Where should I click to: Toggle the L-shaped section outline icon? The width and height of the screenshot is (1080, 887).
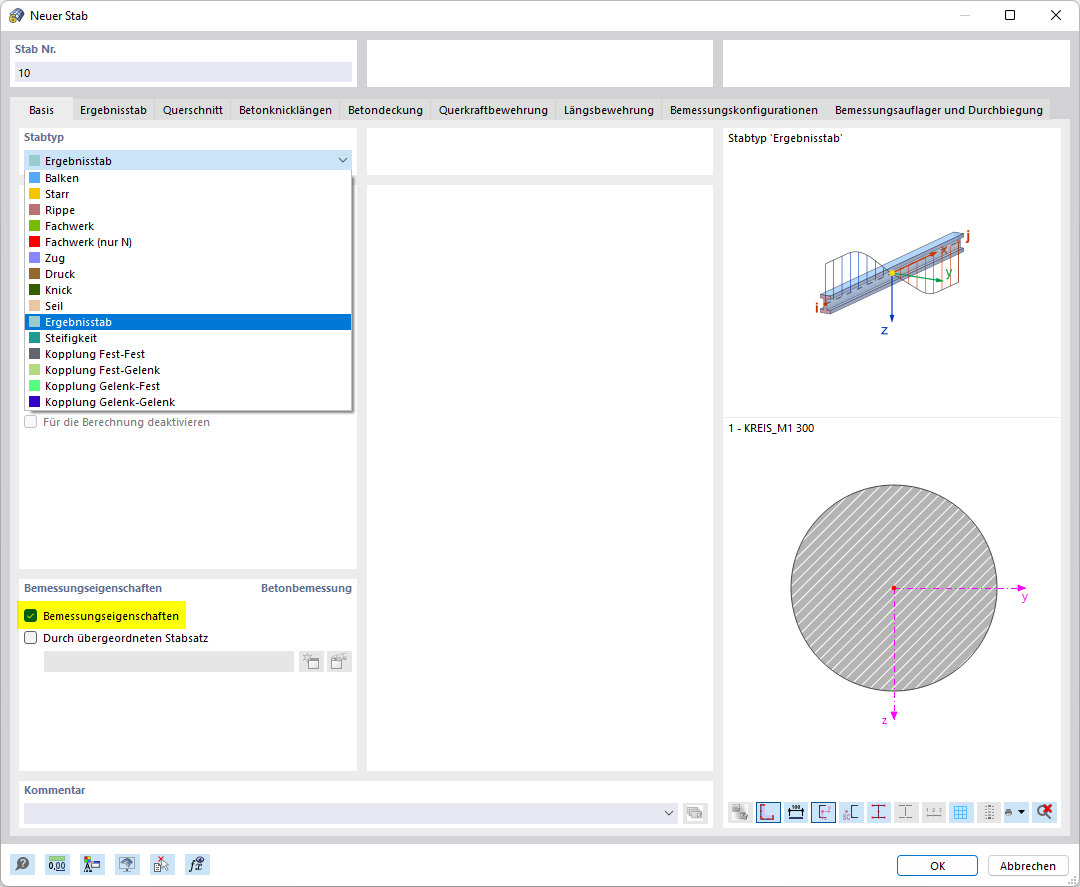(768, 812)
